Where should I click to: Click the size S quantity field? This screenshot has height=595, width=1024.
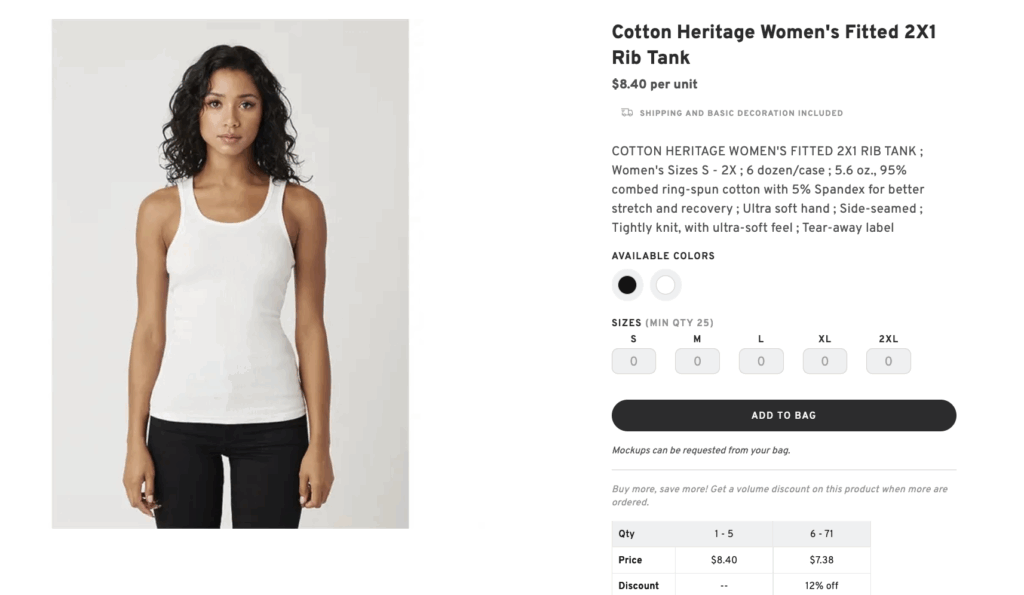coord(633,361)
